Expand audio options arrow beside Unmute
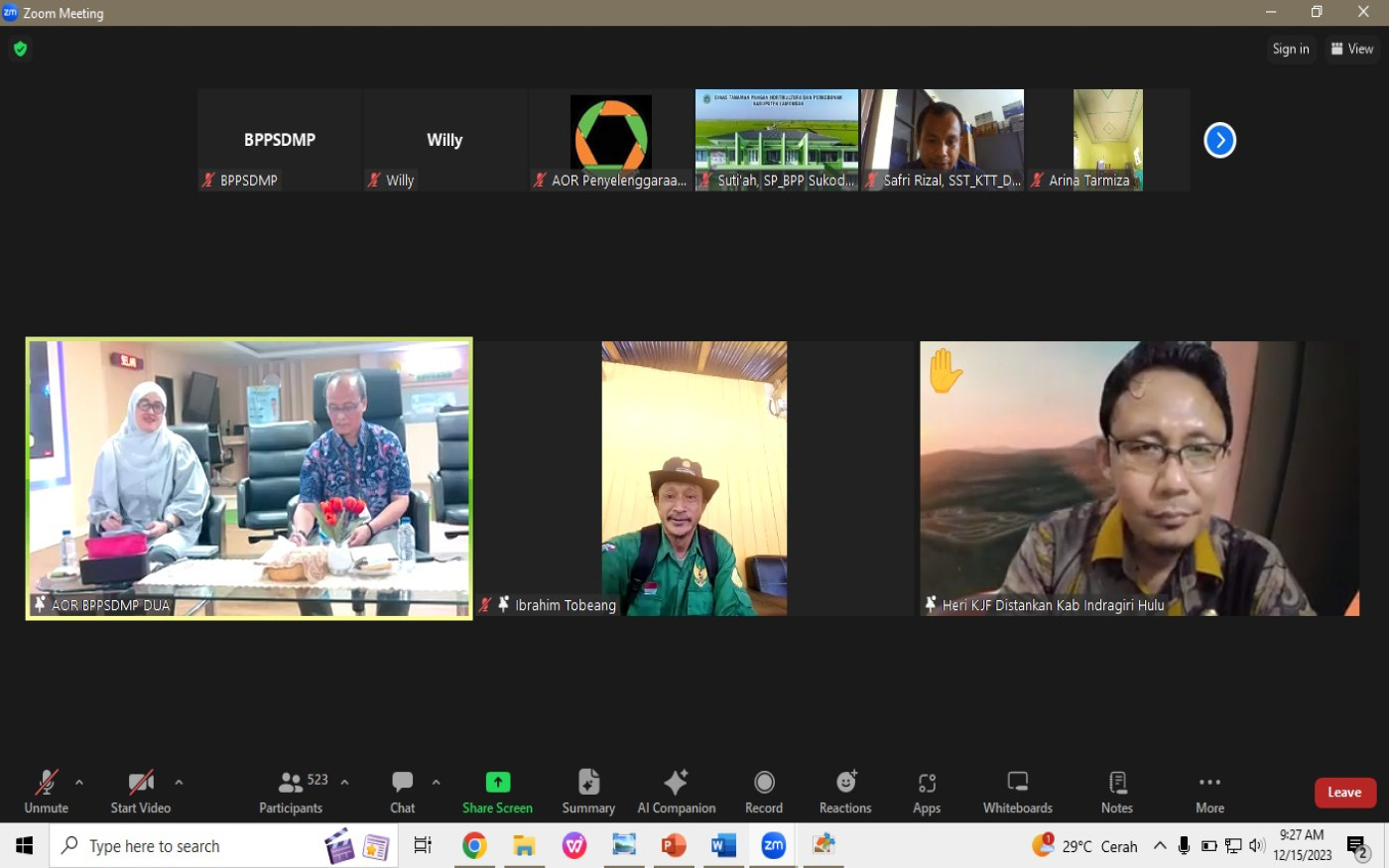Screen dimensions: 1389x868 pyautogui.click(x=79, y=783)
